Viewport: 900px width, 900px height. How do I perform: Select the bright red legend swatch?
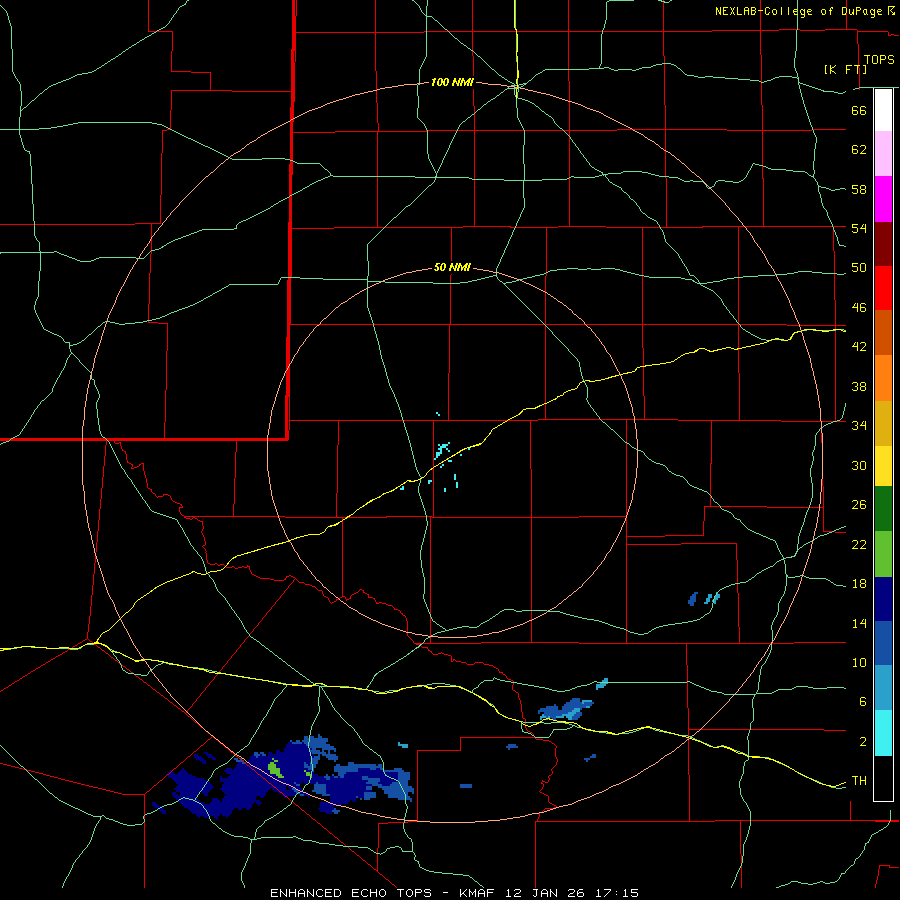[883, 288]
